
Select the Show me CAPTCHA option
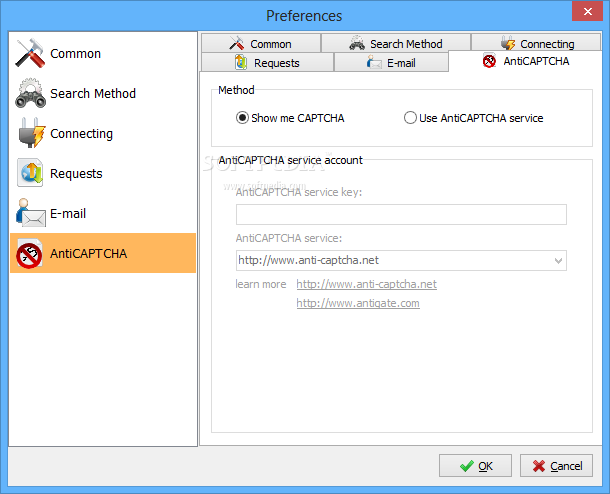290,118
